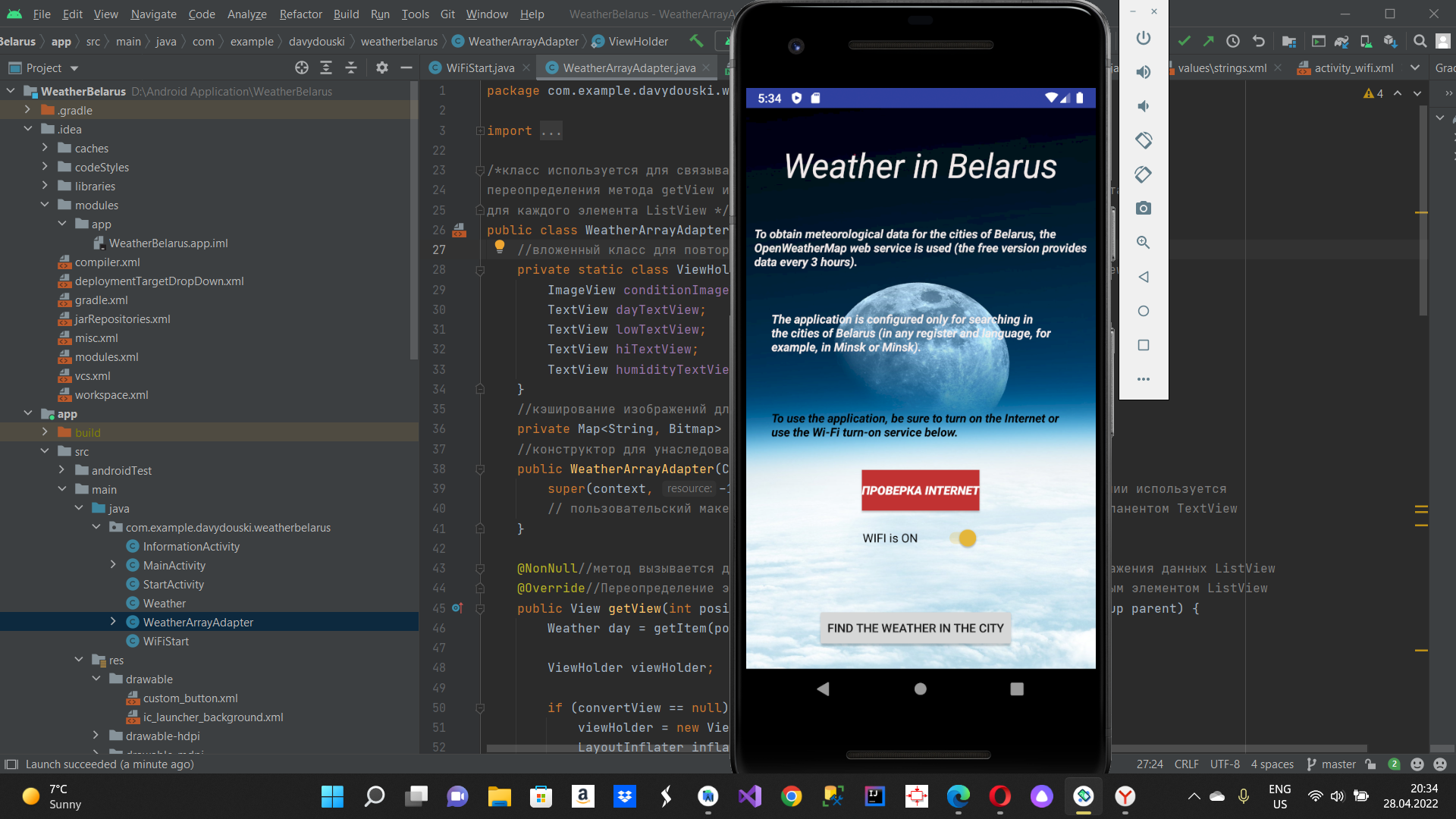Expand drawable-hdpi folder
The height and width of the screenshot is (819, 1456).
[96, 736]
